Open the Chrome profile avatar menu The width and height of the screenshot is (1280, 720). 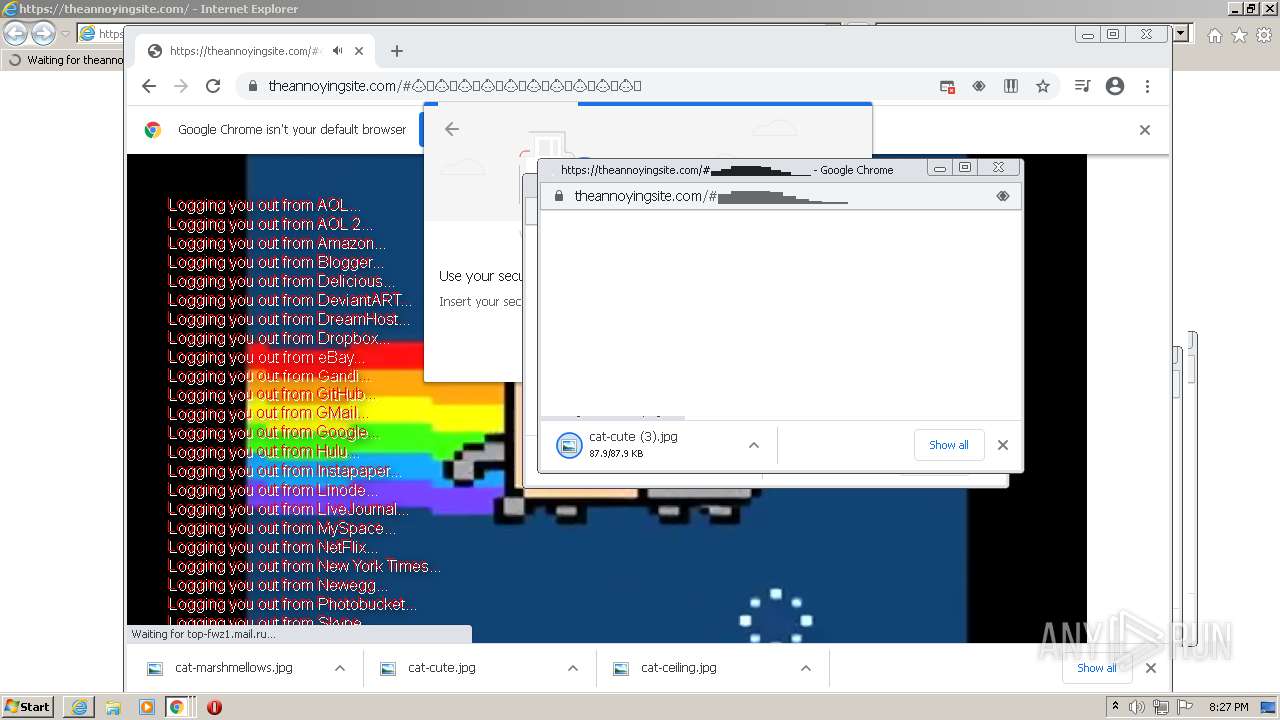pyautogui.click(x=1115, y=86)
